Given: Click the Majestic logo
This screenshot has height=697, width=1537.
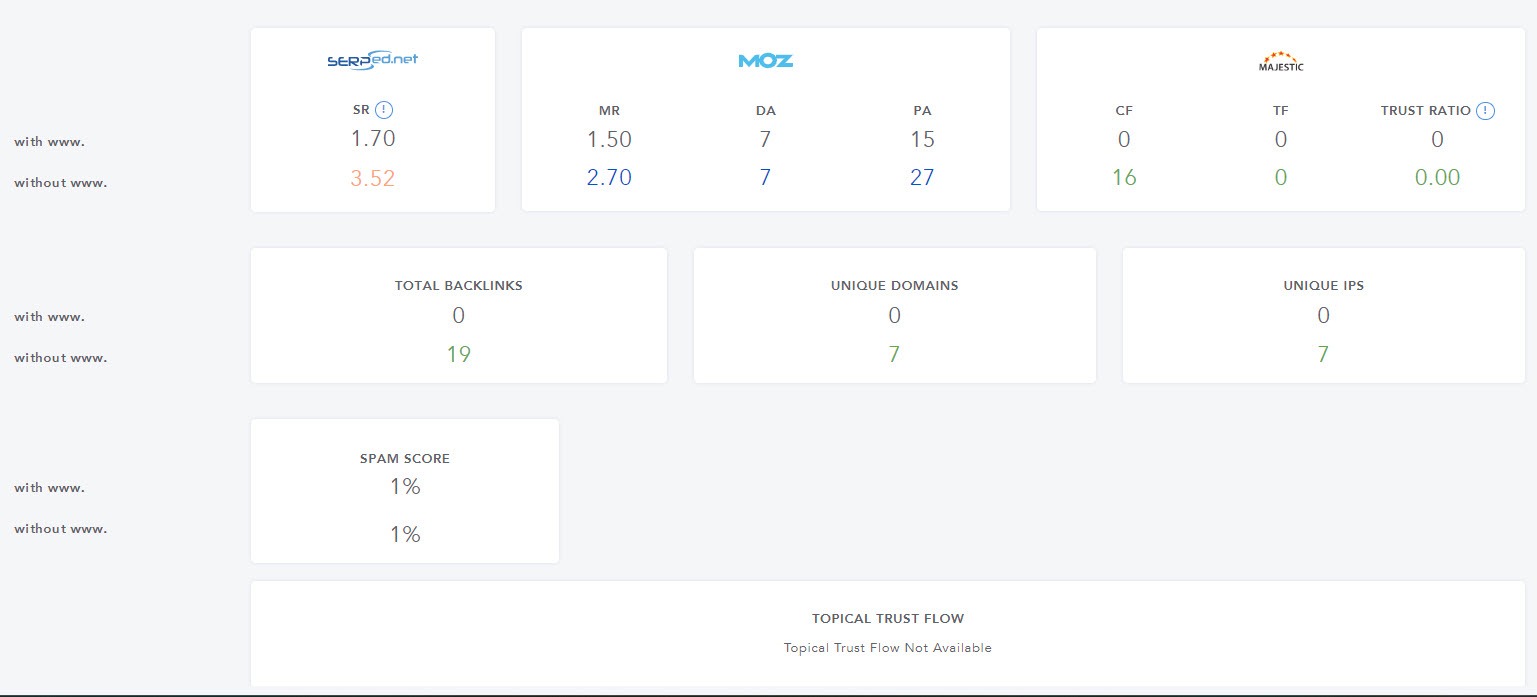Looking at the screenshot, I should (x=1280, y=62).
